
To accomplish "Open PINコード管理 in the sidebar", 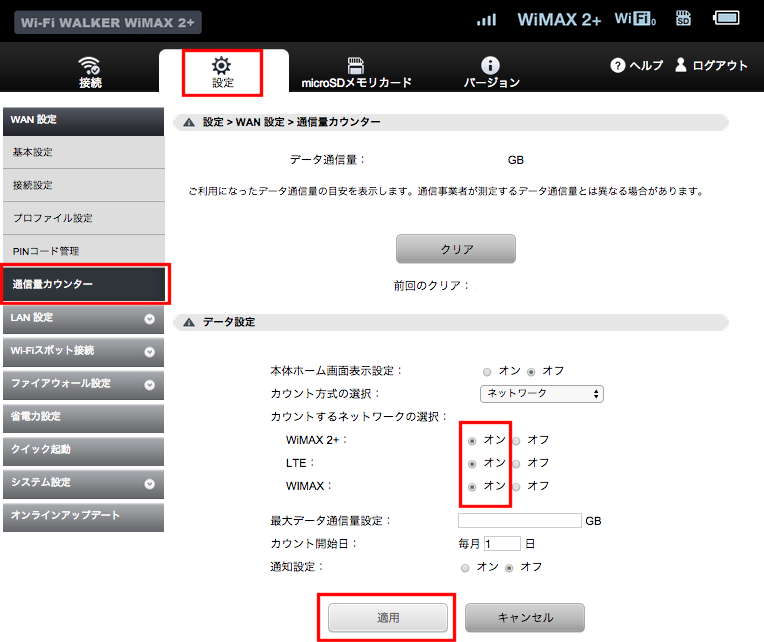I will [83, 251].
